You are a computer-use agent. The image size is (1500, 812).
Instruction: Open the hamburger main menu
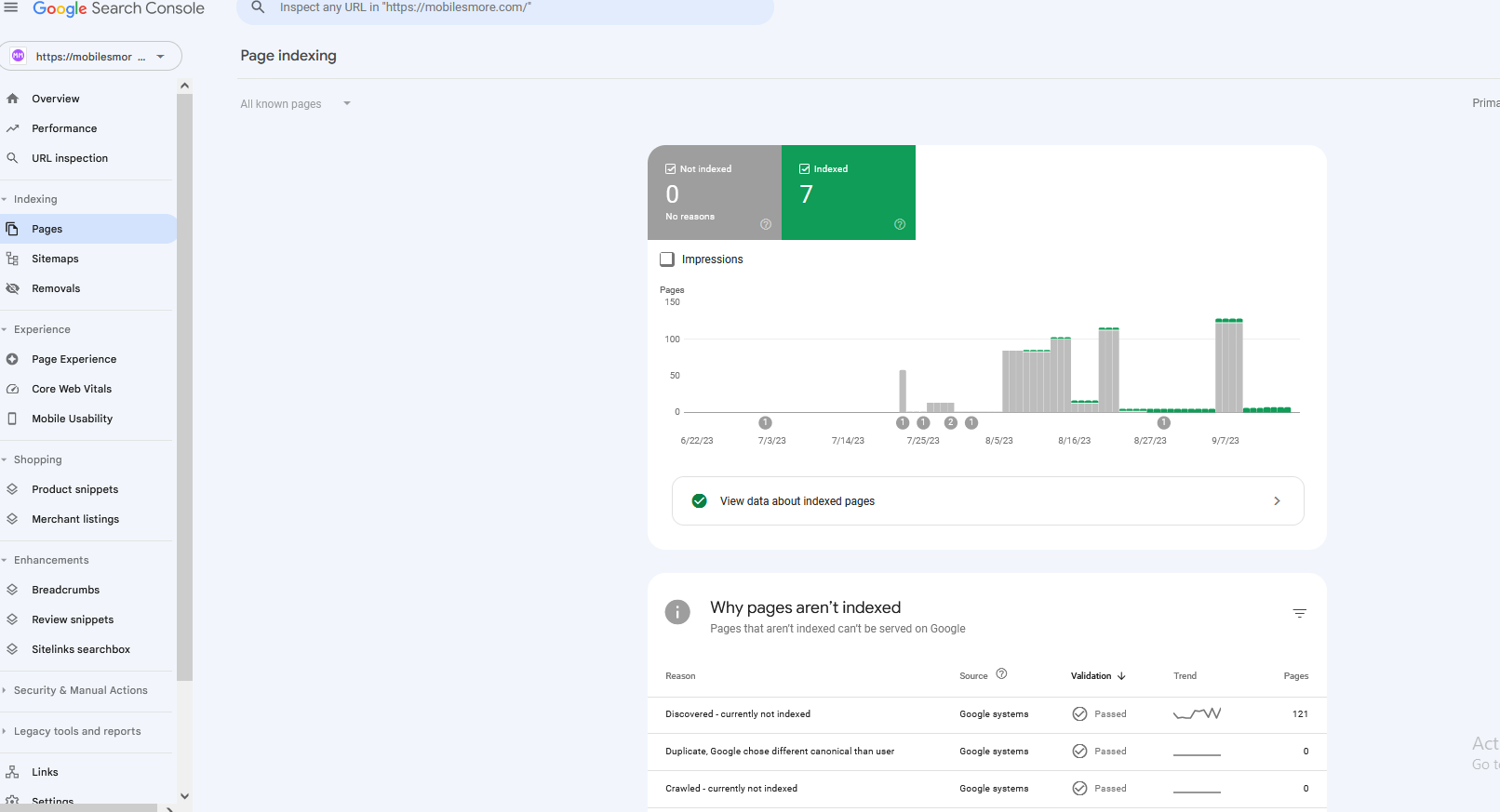coord(11,7)
